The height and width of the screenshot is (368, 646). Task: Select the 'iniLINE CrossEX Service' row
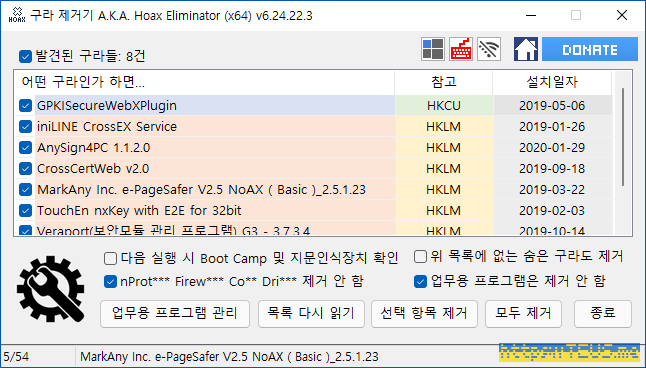click(313, 127)
